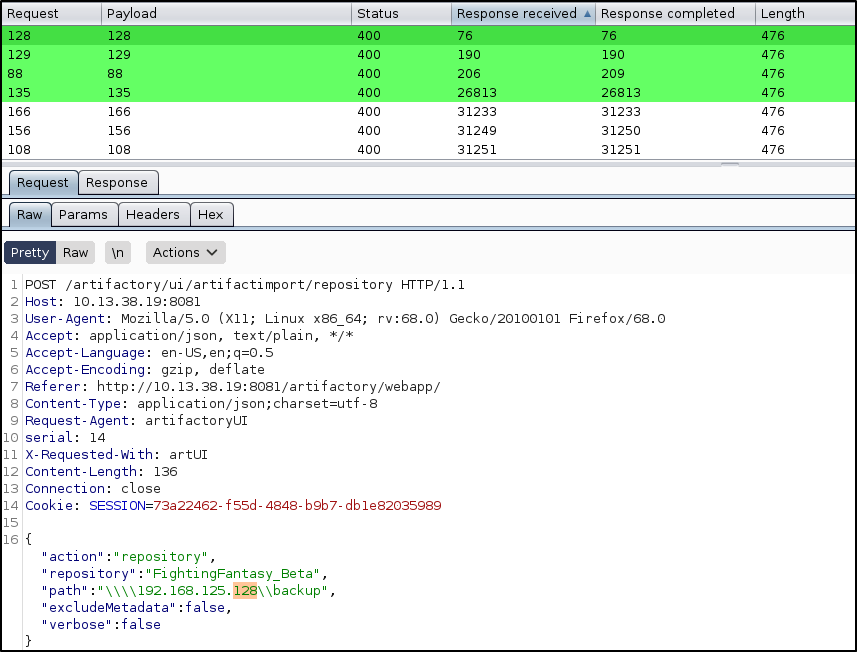This screenshot has width=857, height=652.
Task: Open the Actions dropdown menu
Action: [x=186, y=253]
